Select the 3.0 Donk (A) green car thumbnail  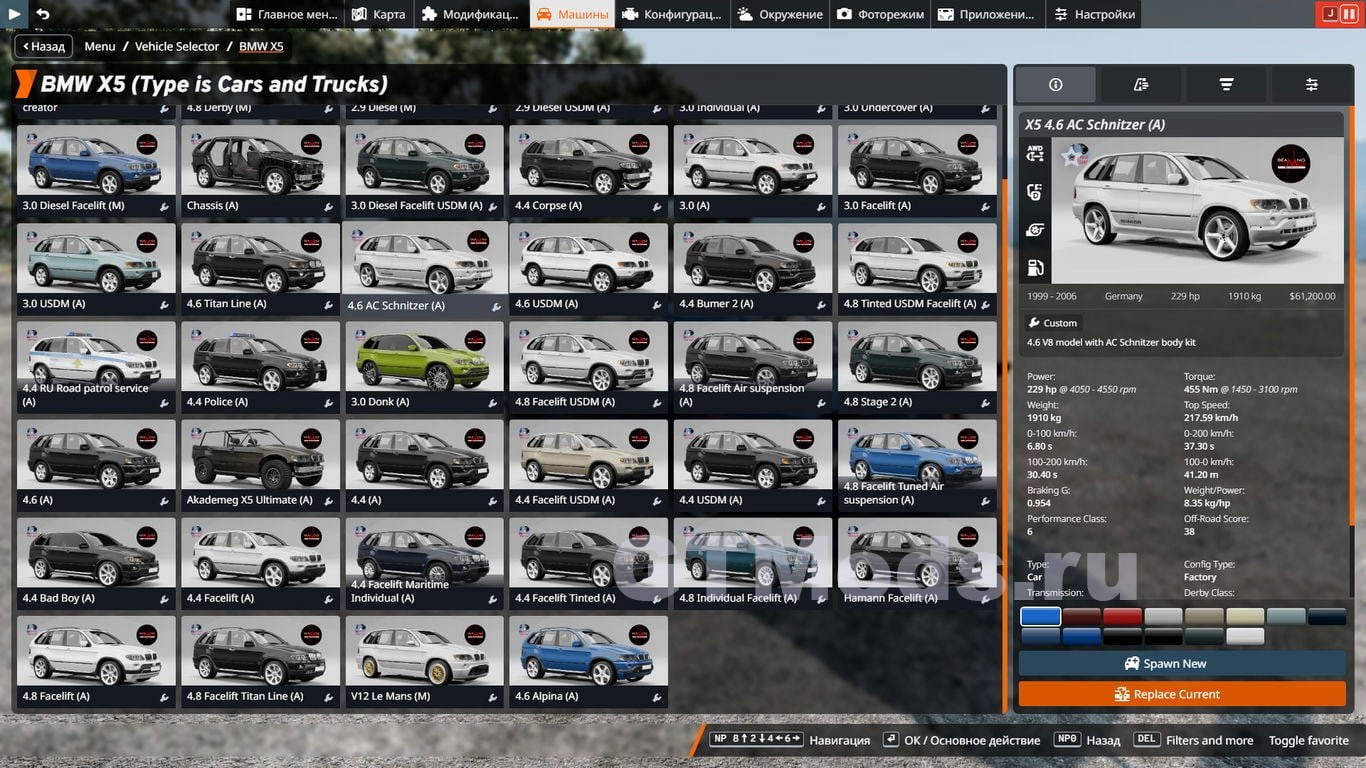pos(424,367)
